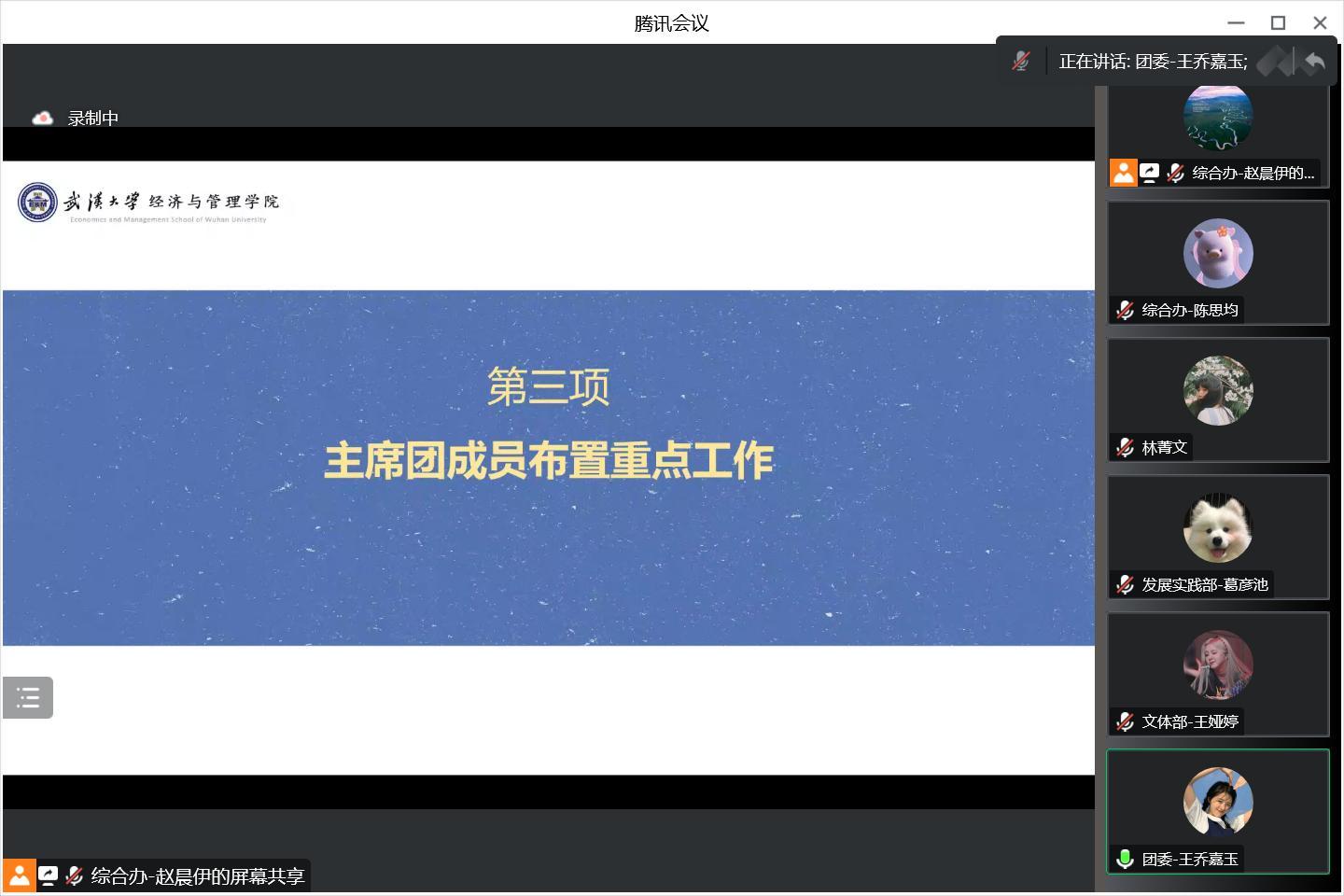
Task: Click the screen-share icon on 综合办-赵晨伊 tile
Action: point(1150,173)
